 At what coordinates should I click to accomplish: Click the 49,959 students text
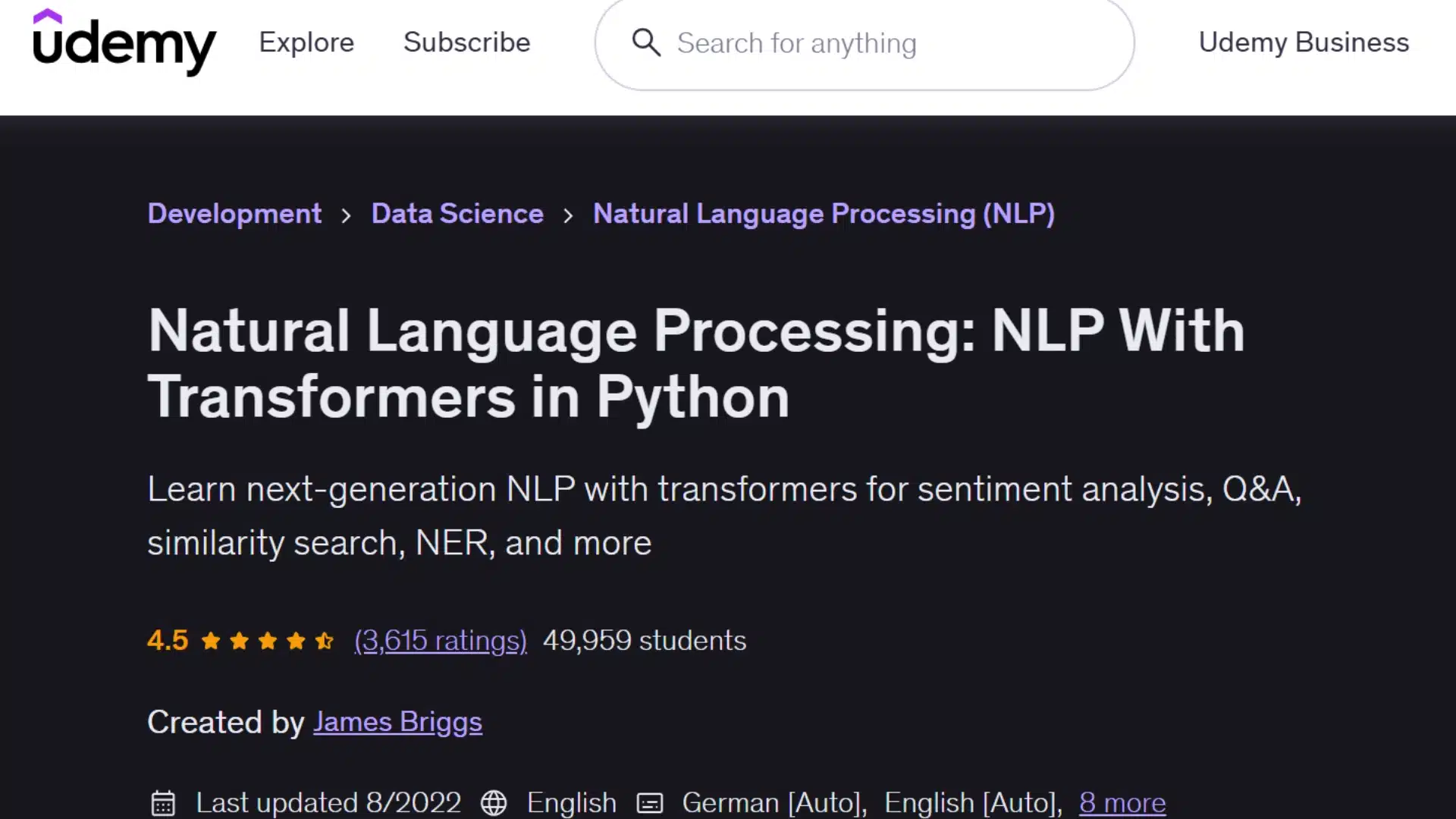coord(645,641)
